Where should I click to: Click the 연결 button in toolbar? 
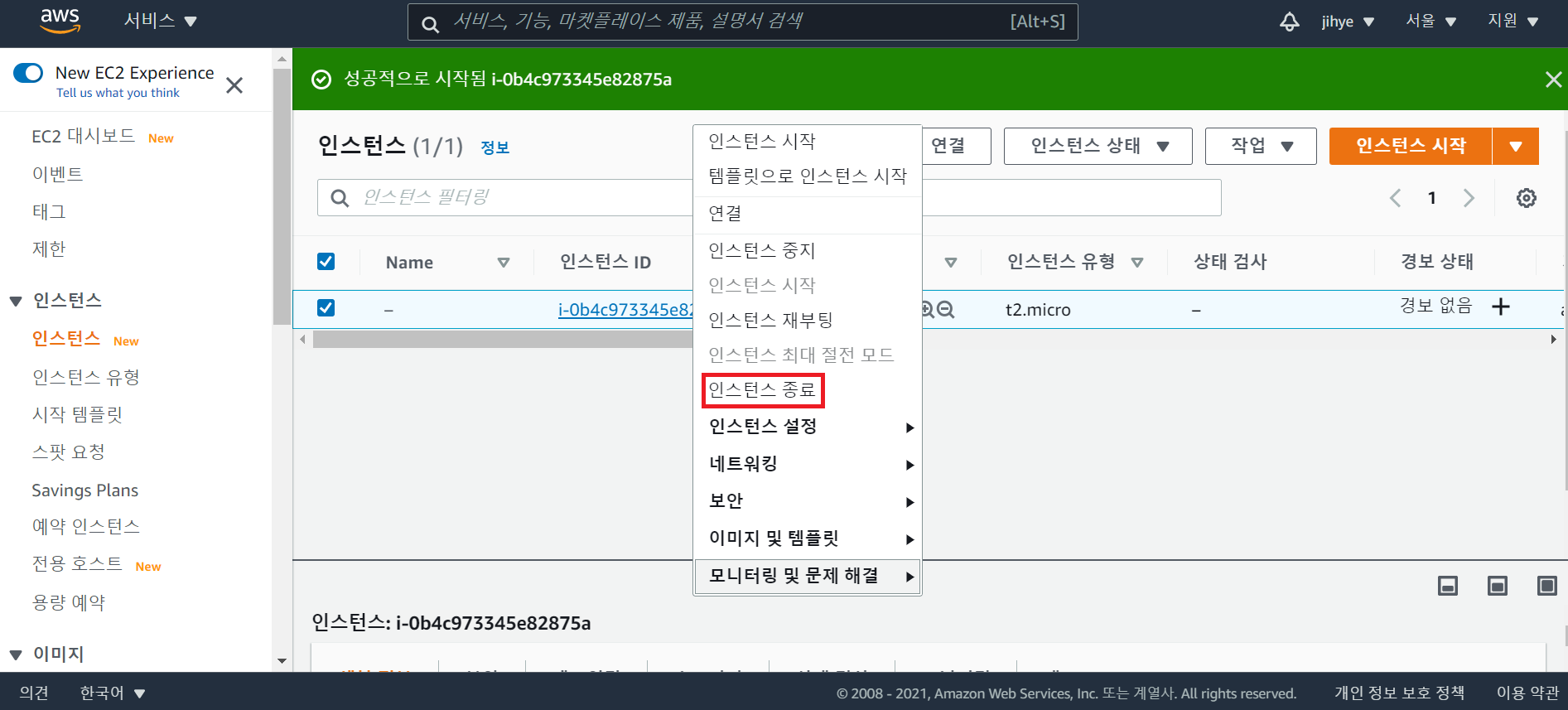(956, 147)
